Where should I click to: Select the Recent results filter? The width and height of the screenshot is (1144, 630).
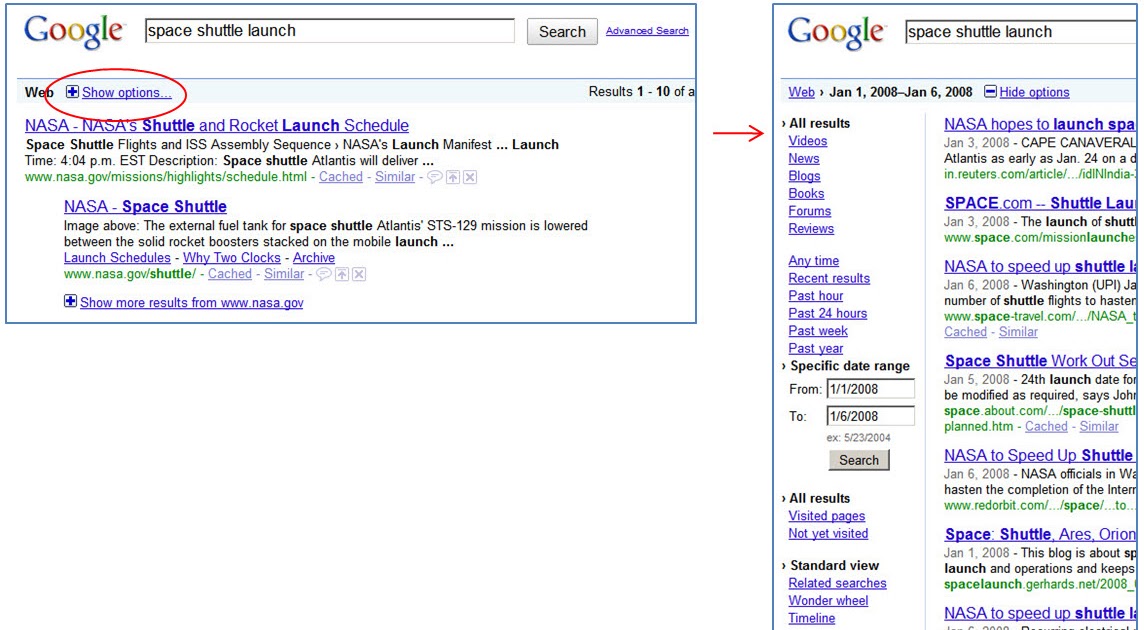pos(829,278)
